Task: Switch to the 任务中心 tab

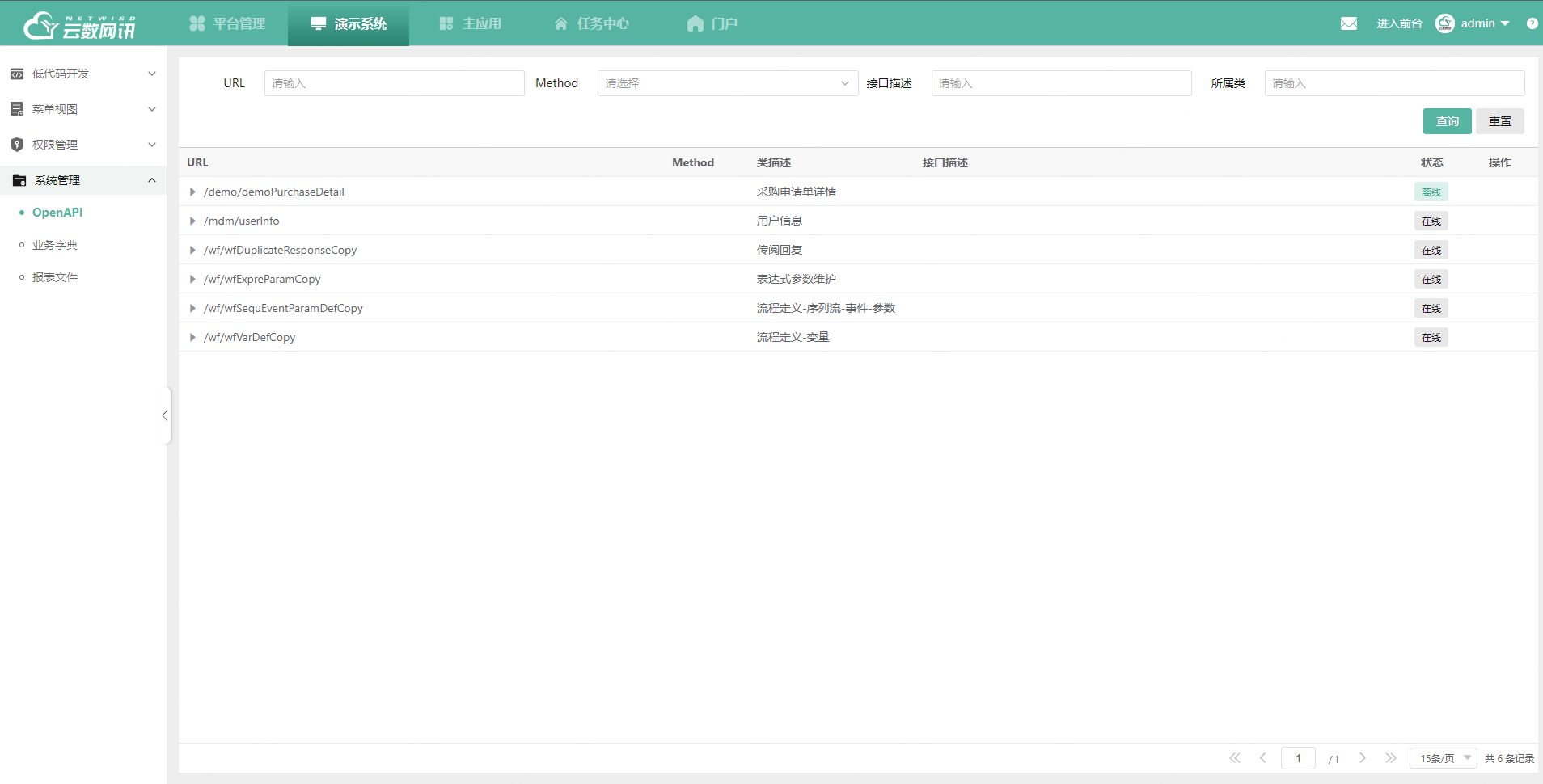Action: pos(593,23)
